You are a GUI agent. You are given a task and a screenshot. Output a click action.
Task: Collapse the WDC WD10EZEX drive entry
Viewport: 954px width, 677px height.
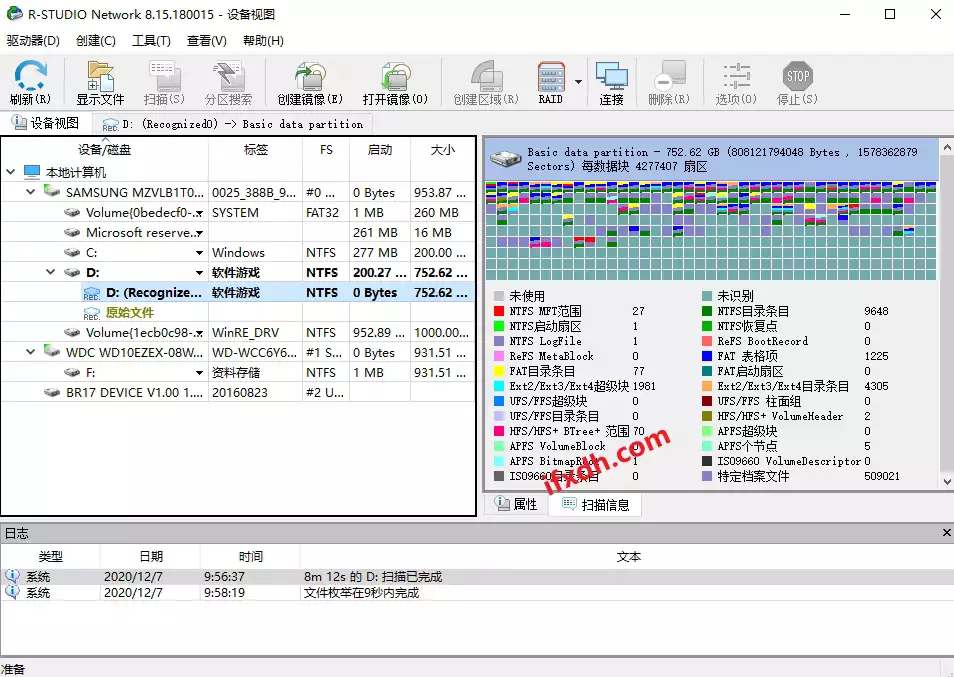tap(28, 353)
